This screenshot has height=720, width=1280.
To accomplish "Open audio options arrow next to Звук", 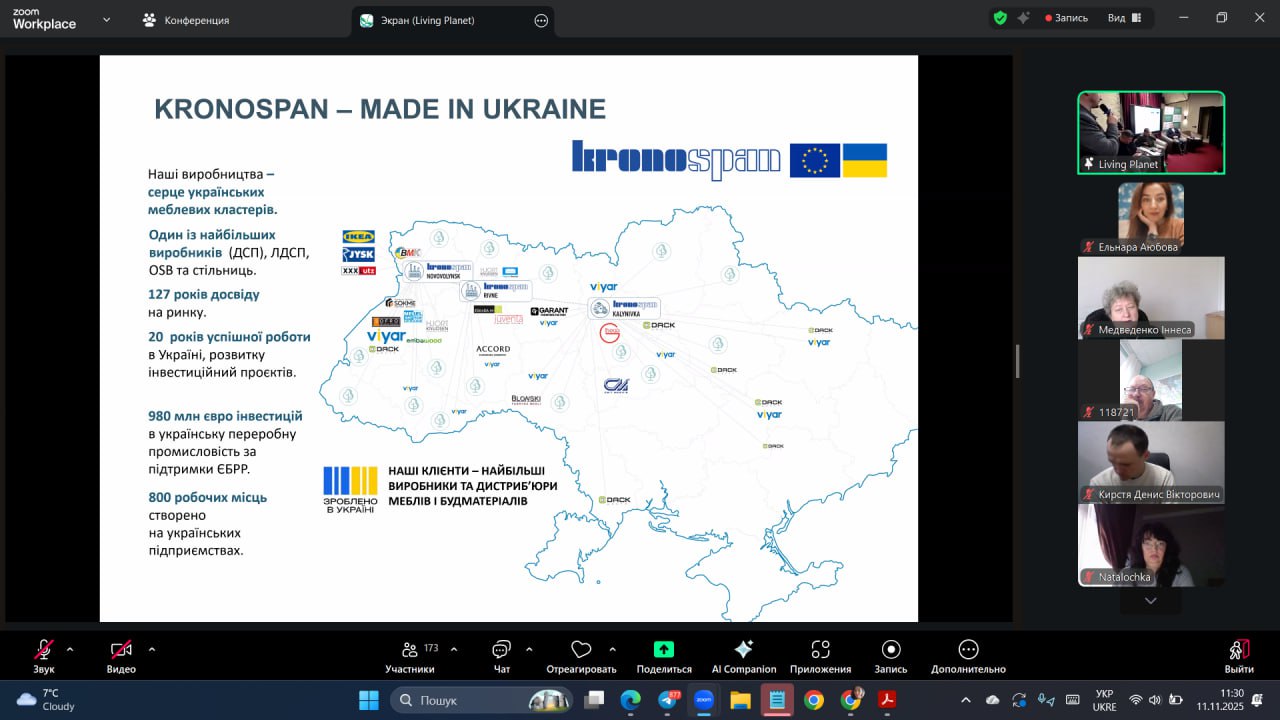I will (70, 649).
